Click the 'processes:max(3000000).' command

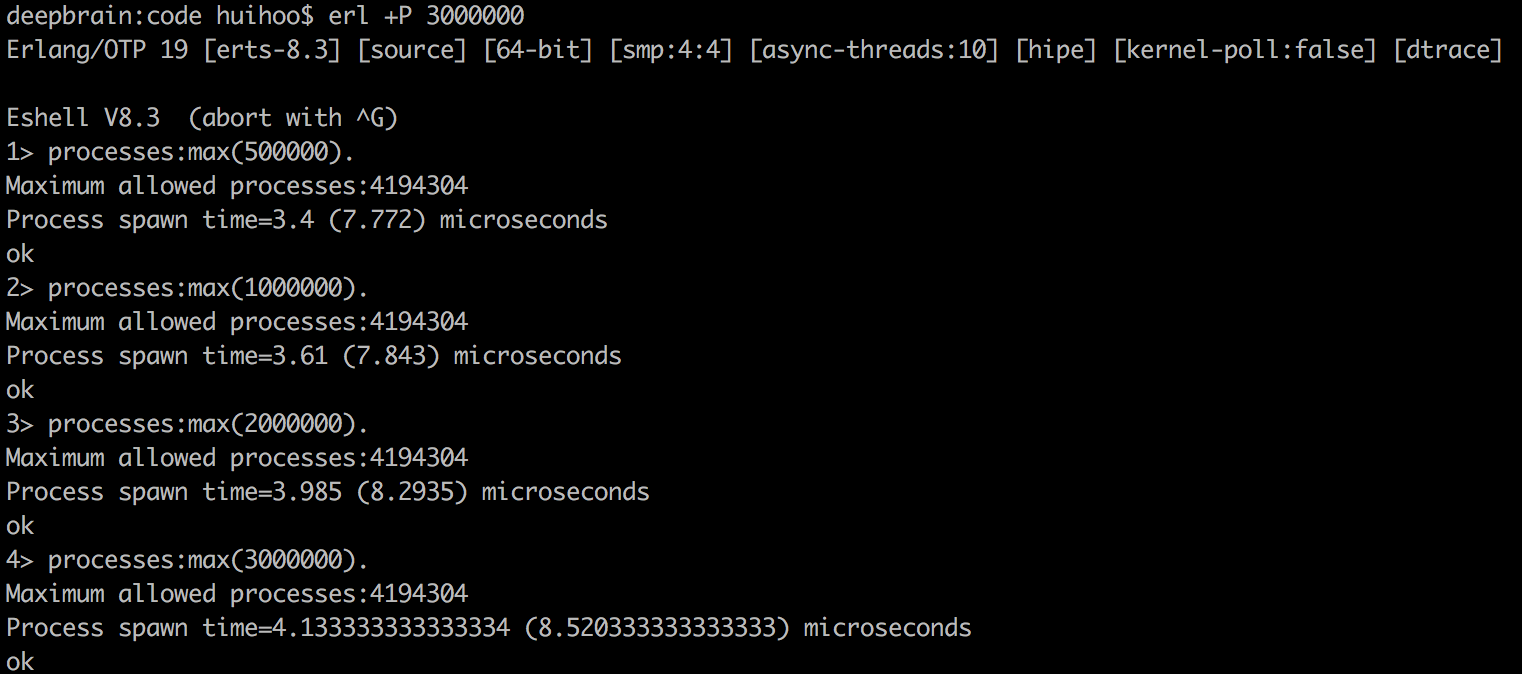pyautogui.click(x=208, y=560)
